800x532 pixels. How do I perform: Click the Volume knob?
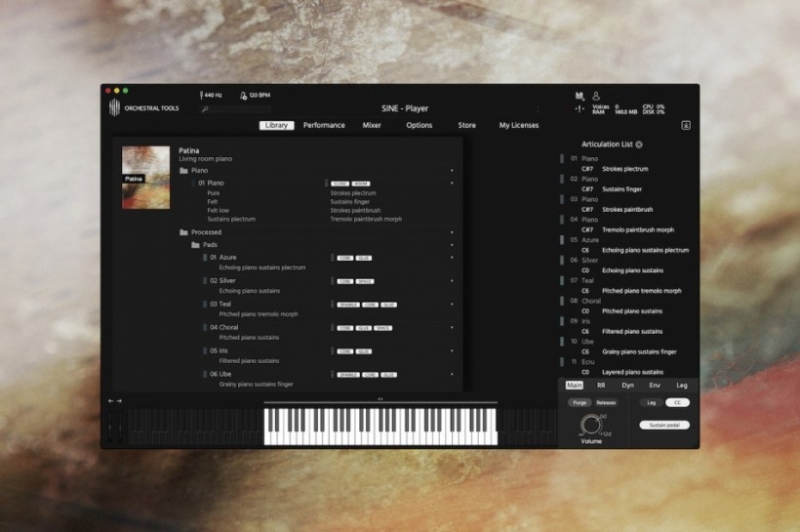click(591, 424)
